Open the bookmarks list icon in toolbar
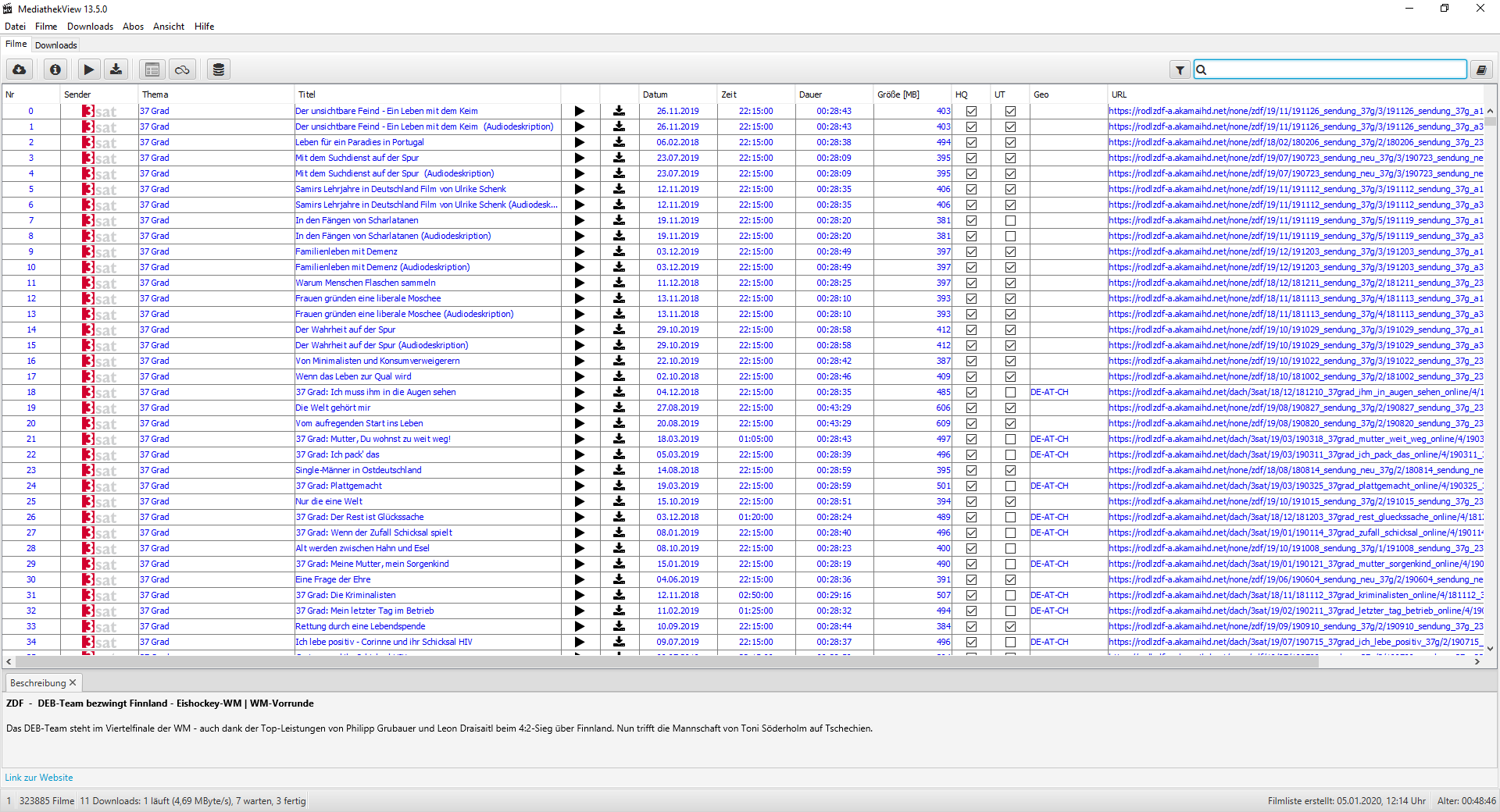Screen dimensions: 1500x812 click(152, 69)
